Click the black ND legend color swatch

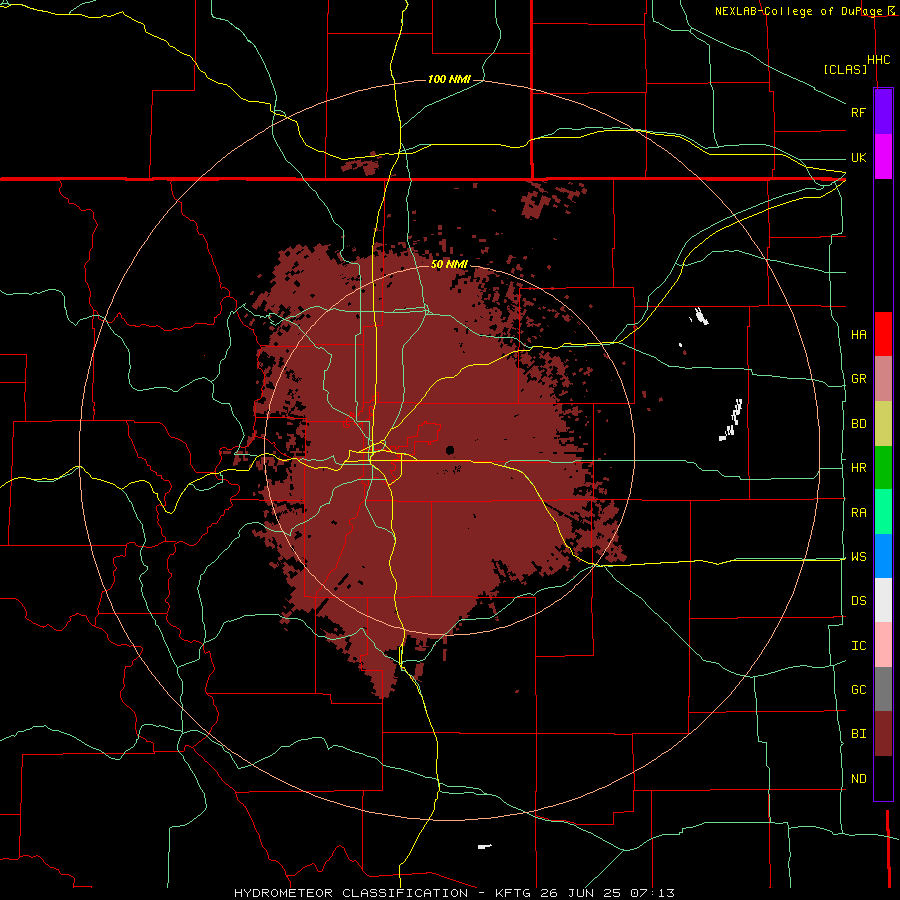tap(883, 778)
